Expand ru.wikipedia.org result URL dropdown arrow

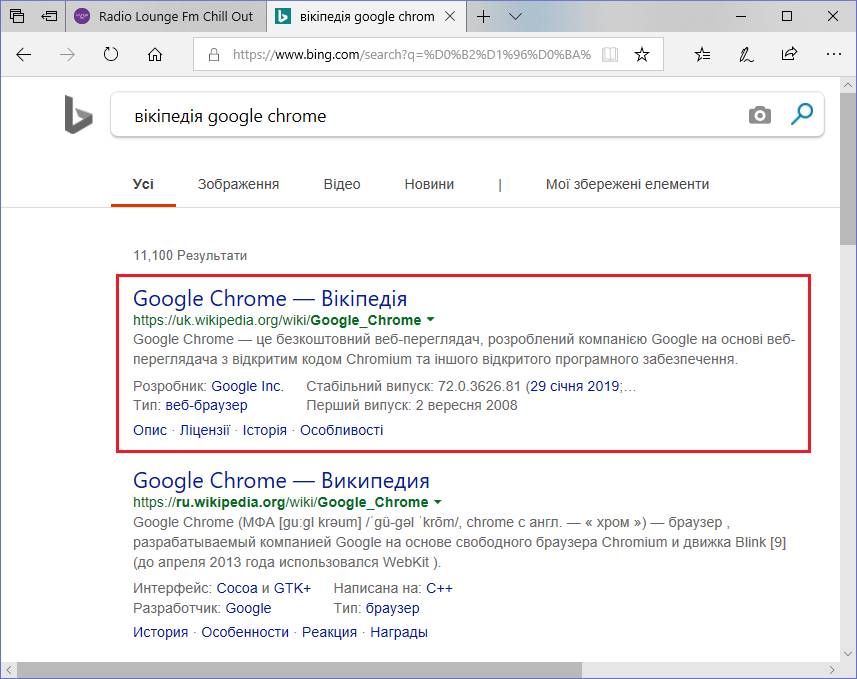[x=437, y=502]
